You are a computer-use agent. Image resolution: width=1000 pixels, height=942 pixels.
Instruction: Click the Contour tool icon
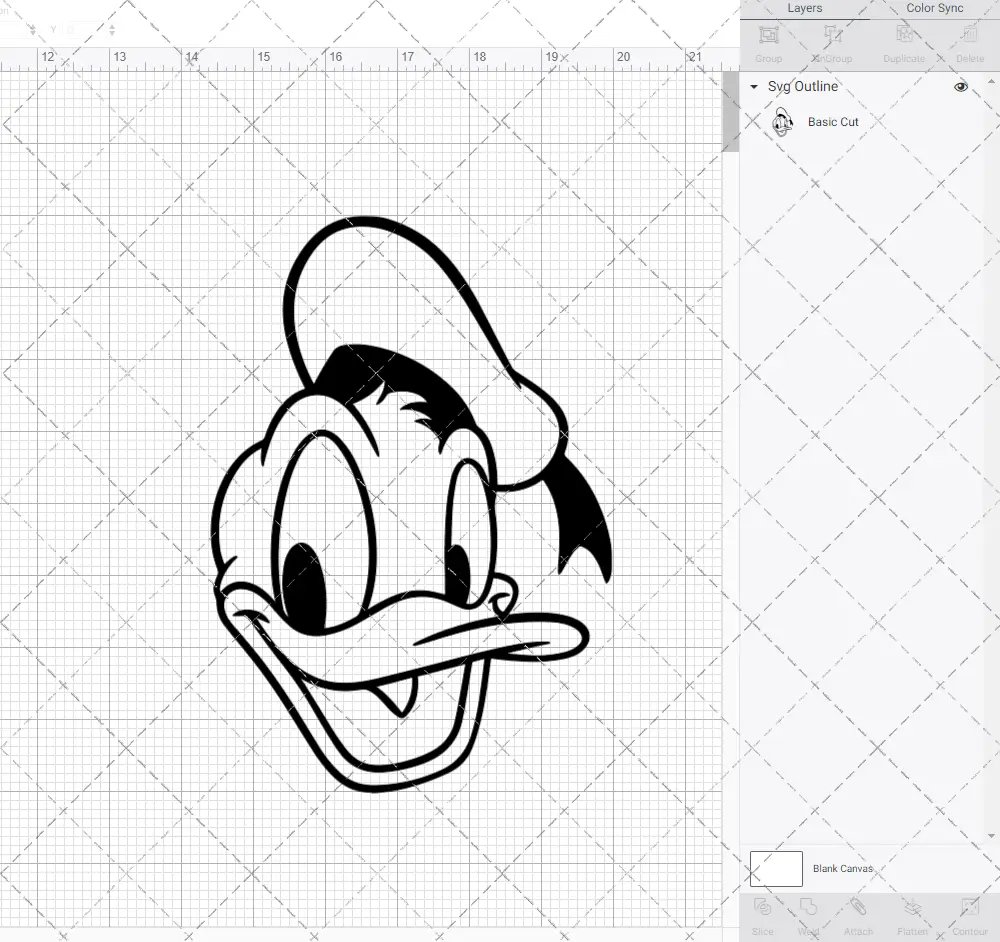click(969, 907)
